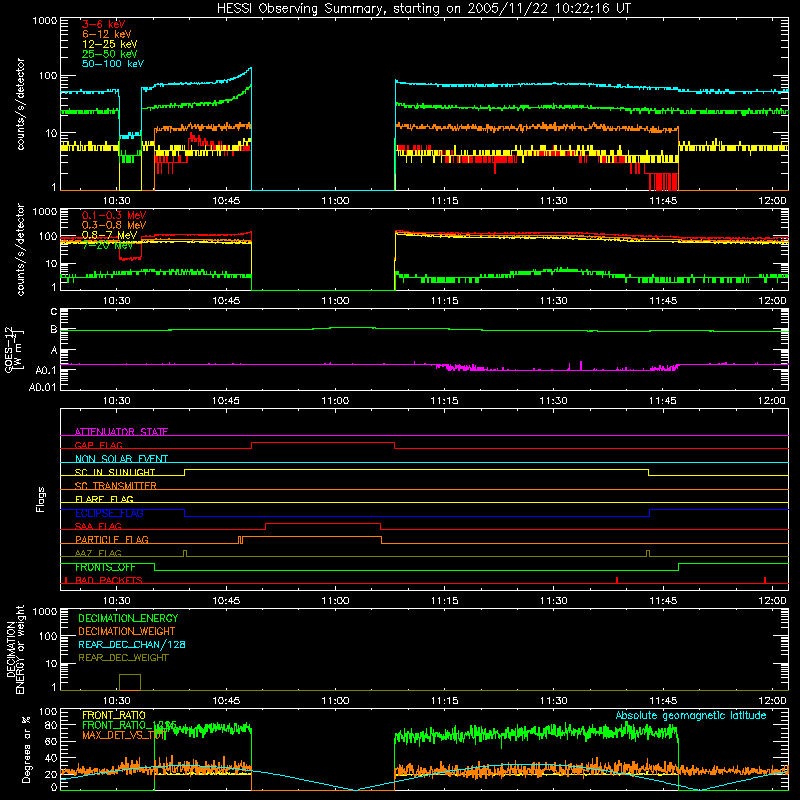Image resolution: width=800 pixels, height=800 pixels.
Task: Select the SC_TRANSMITTER flag label
Action: (x=116, y=485)
